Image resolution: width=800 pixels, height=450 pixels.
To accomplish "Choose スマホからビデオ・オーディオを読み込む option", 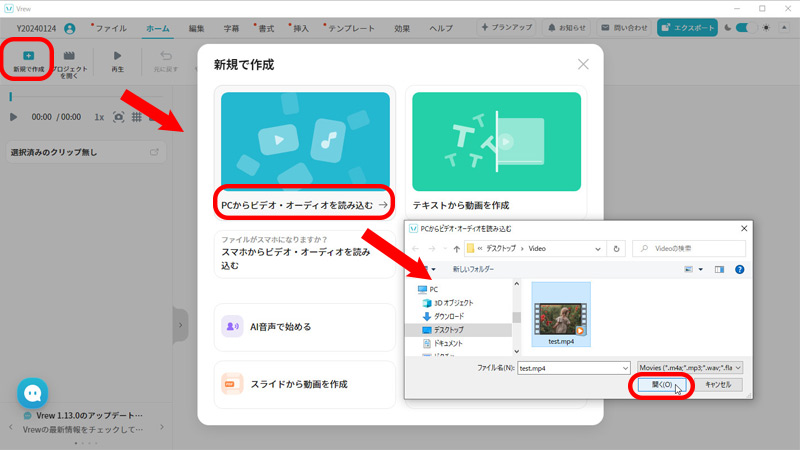I will tap(305, 254).
